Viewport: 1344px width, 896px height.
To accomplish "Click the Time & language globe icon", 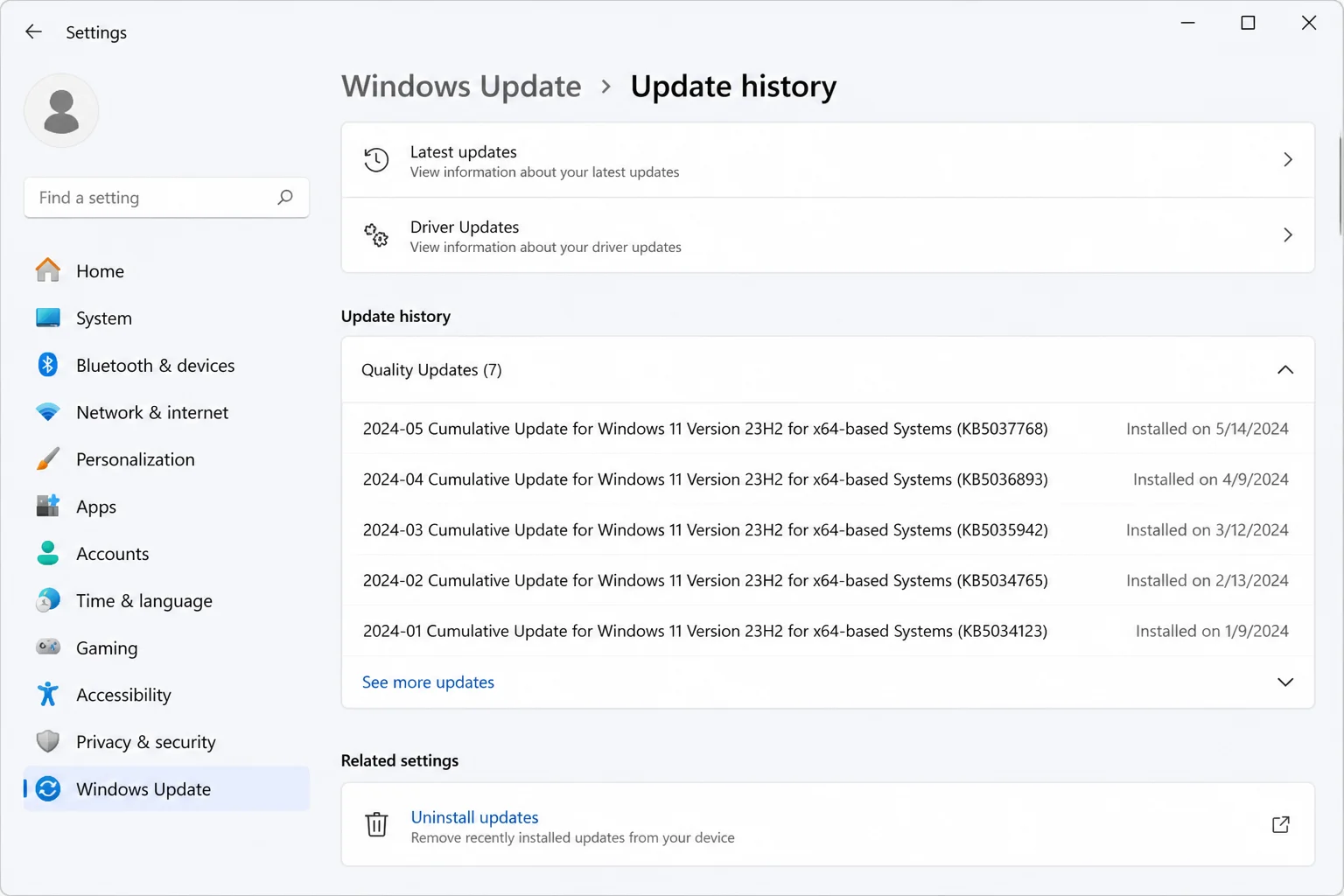I will click(x=48, y=600).
